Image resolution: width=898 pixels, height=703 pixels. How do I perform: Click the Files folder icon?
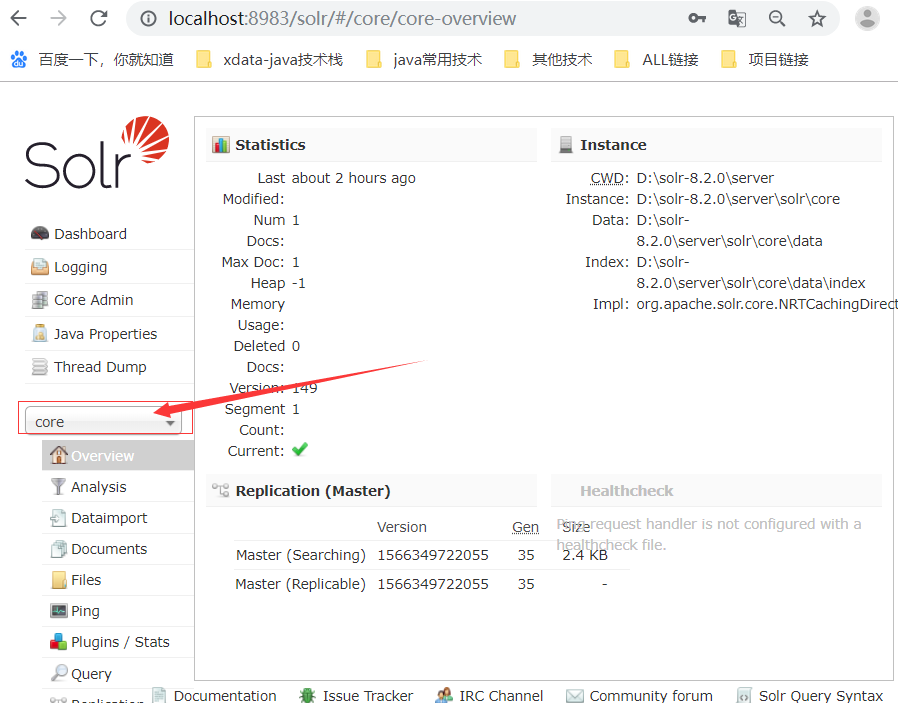point(59,580)
